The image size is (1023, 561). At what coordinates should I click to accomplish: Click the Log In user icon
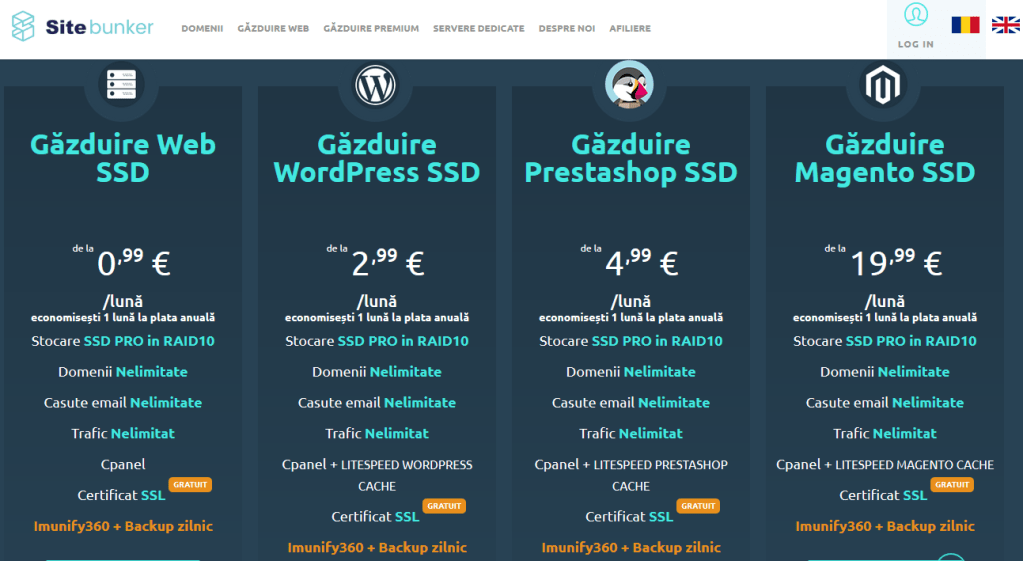(x=915, y=15)
